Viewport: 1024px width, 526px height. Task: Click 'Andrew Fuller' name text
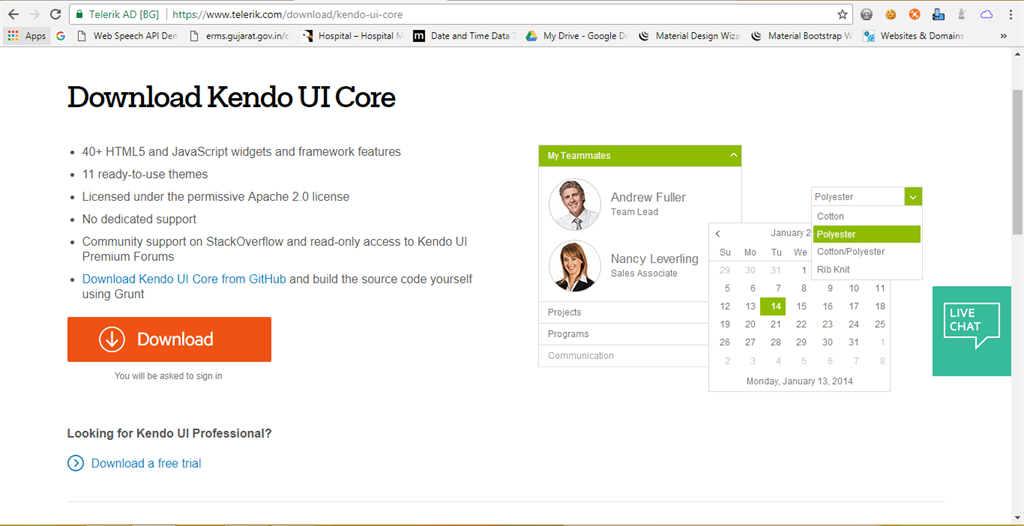tap(648, 197)
